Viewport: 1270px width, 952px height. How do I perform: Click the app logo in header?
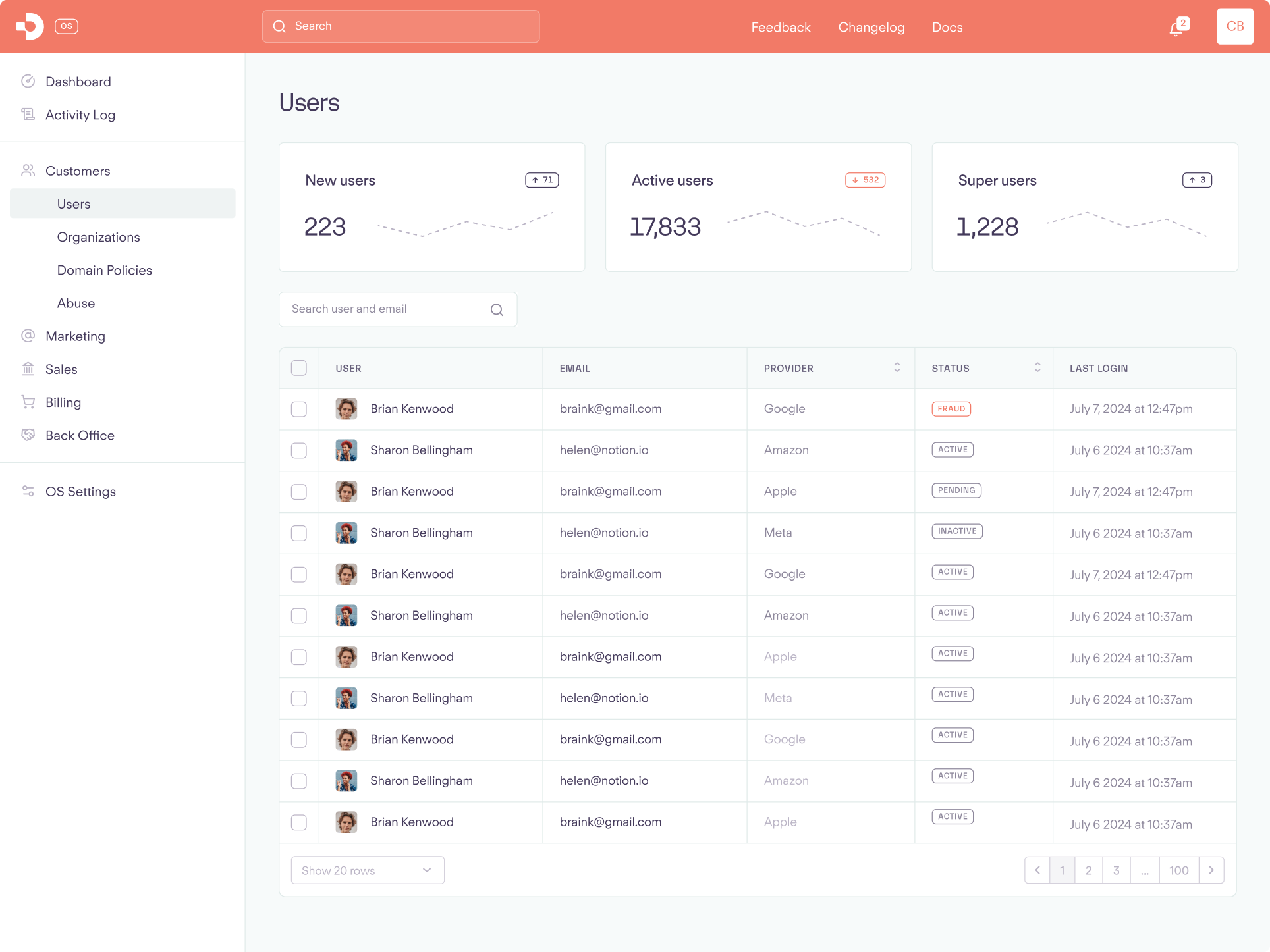point(30,26)
